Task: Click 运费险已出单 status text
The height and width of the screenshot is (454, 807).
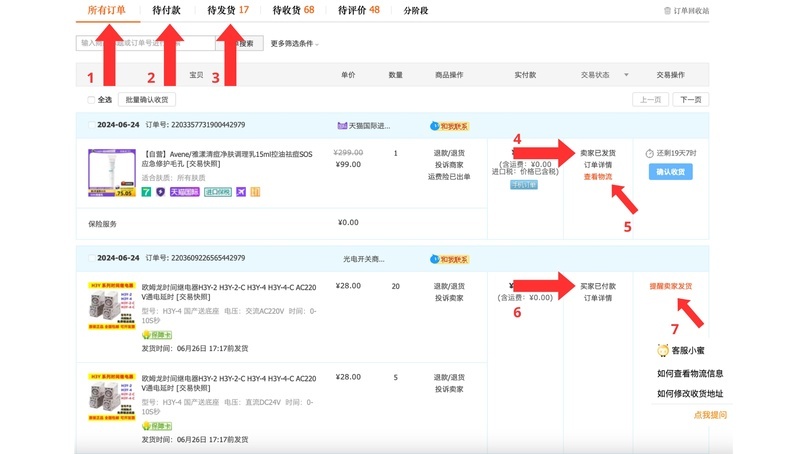Action: coord(449,177)
